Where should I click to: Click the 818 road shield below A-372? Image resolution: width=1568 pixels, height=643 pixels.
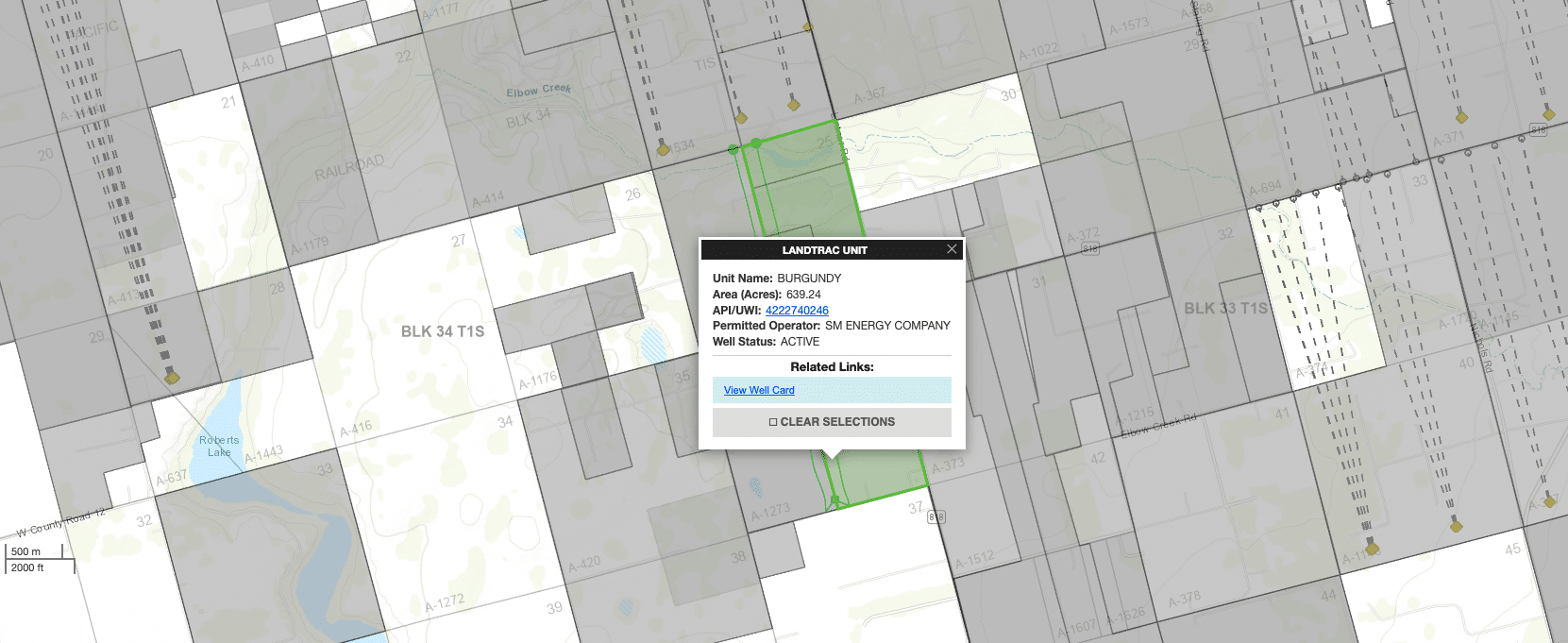1090,249
